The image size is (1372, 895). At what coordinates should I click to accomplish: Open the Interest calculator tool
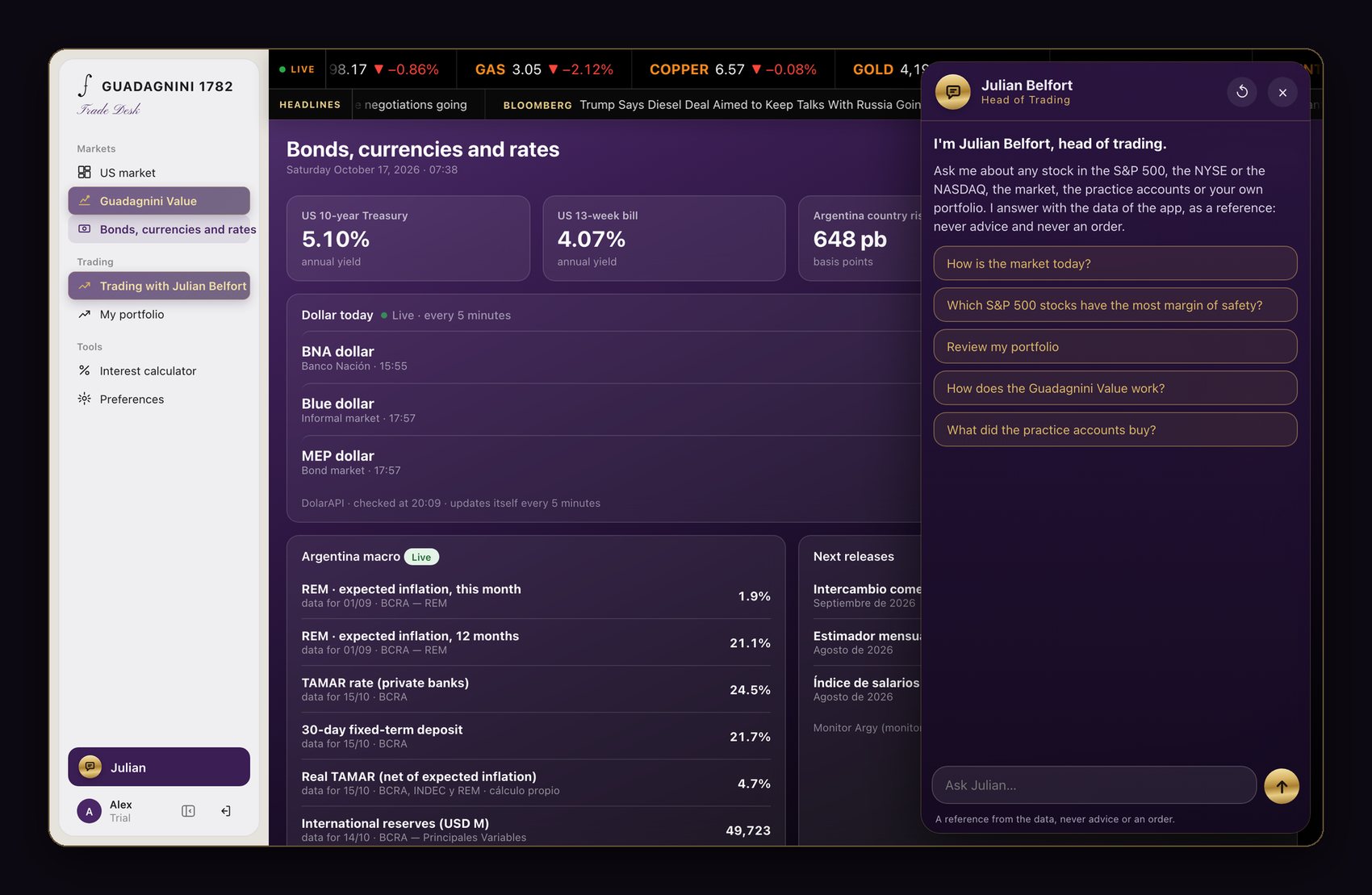click(x=159, y=370)
